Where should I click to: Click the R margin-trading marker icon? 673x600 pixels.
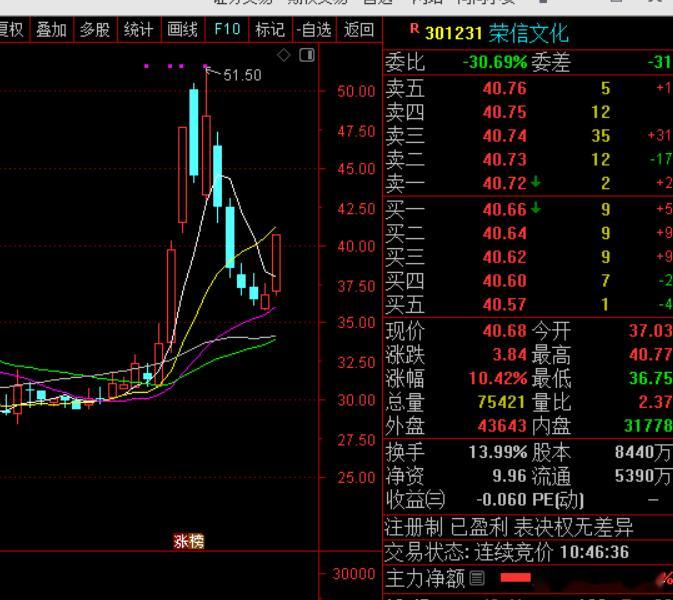414,29
